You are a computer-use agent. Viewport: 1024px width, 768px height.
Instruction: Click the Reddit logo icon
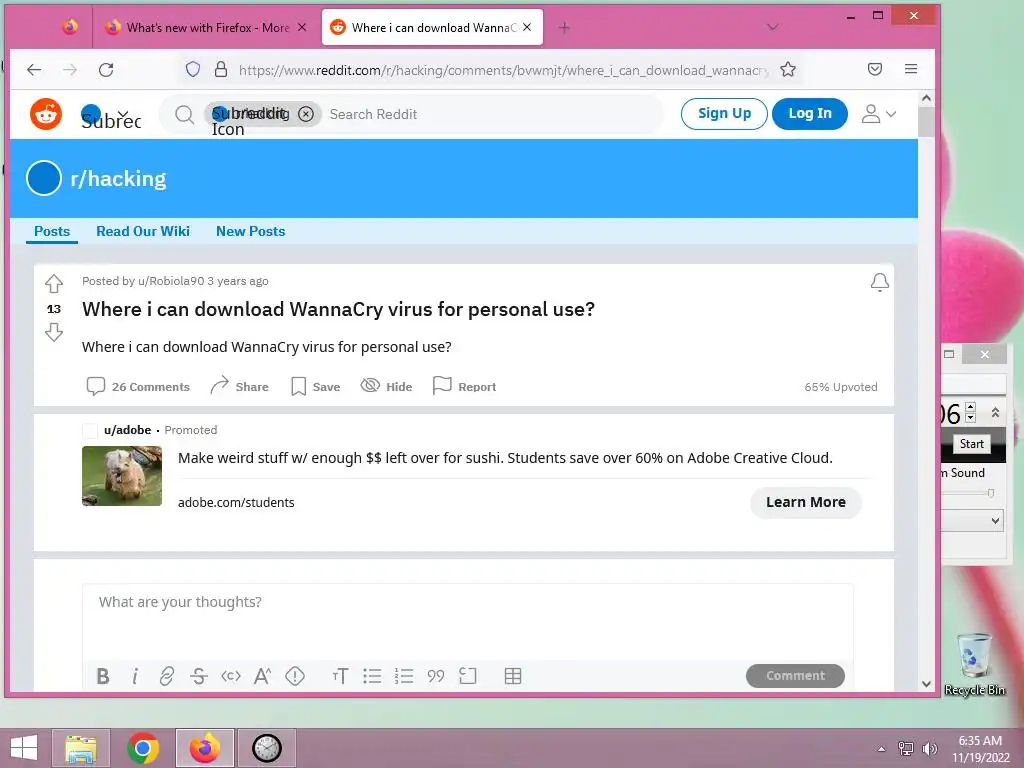[x=46, y=114]
